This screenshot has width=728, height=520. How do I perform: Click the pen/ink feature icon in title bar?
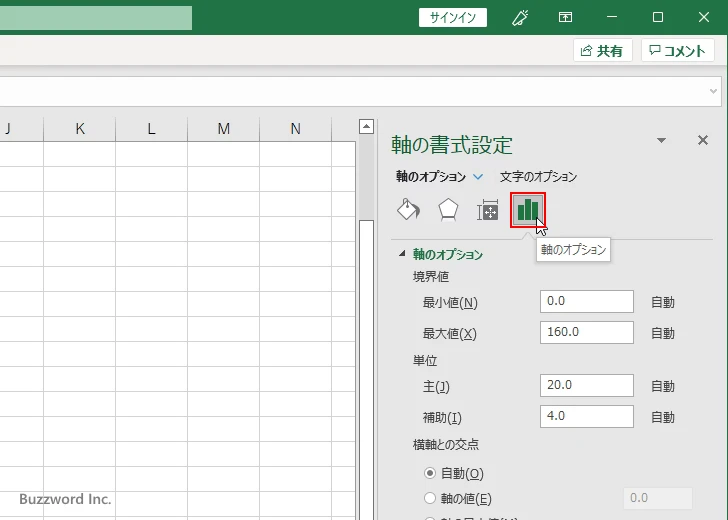tap(520, 18)
